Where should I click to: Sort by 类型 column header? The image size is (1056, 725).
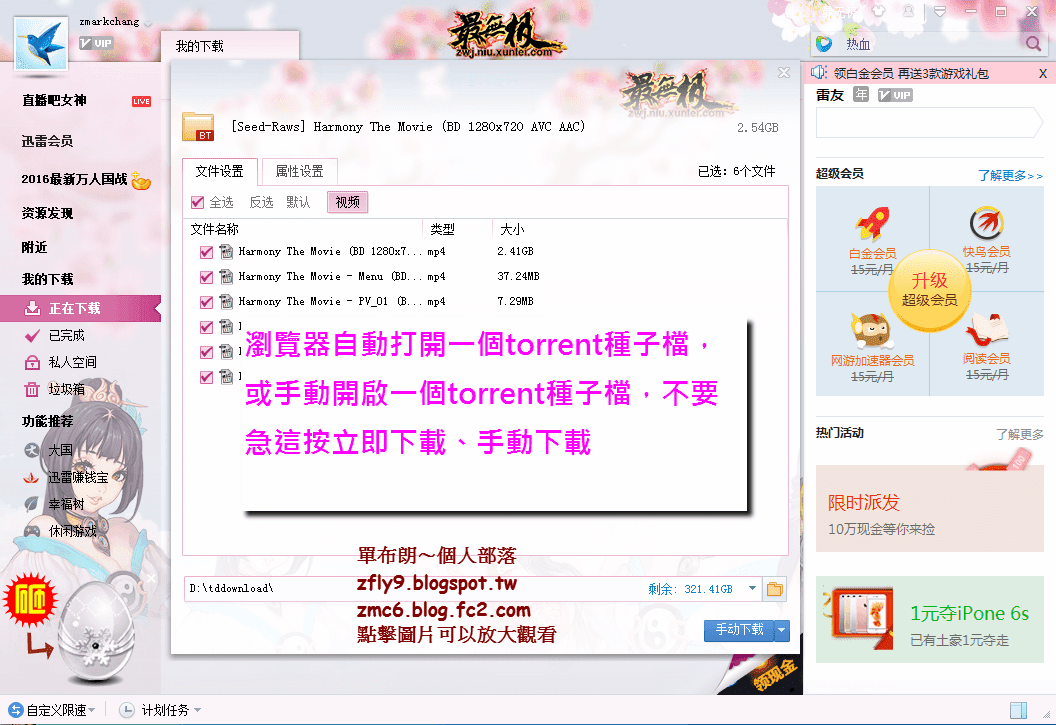point(442,229)
